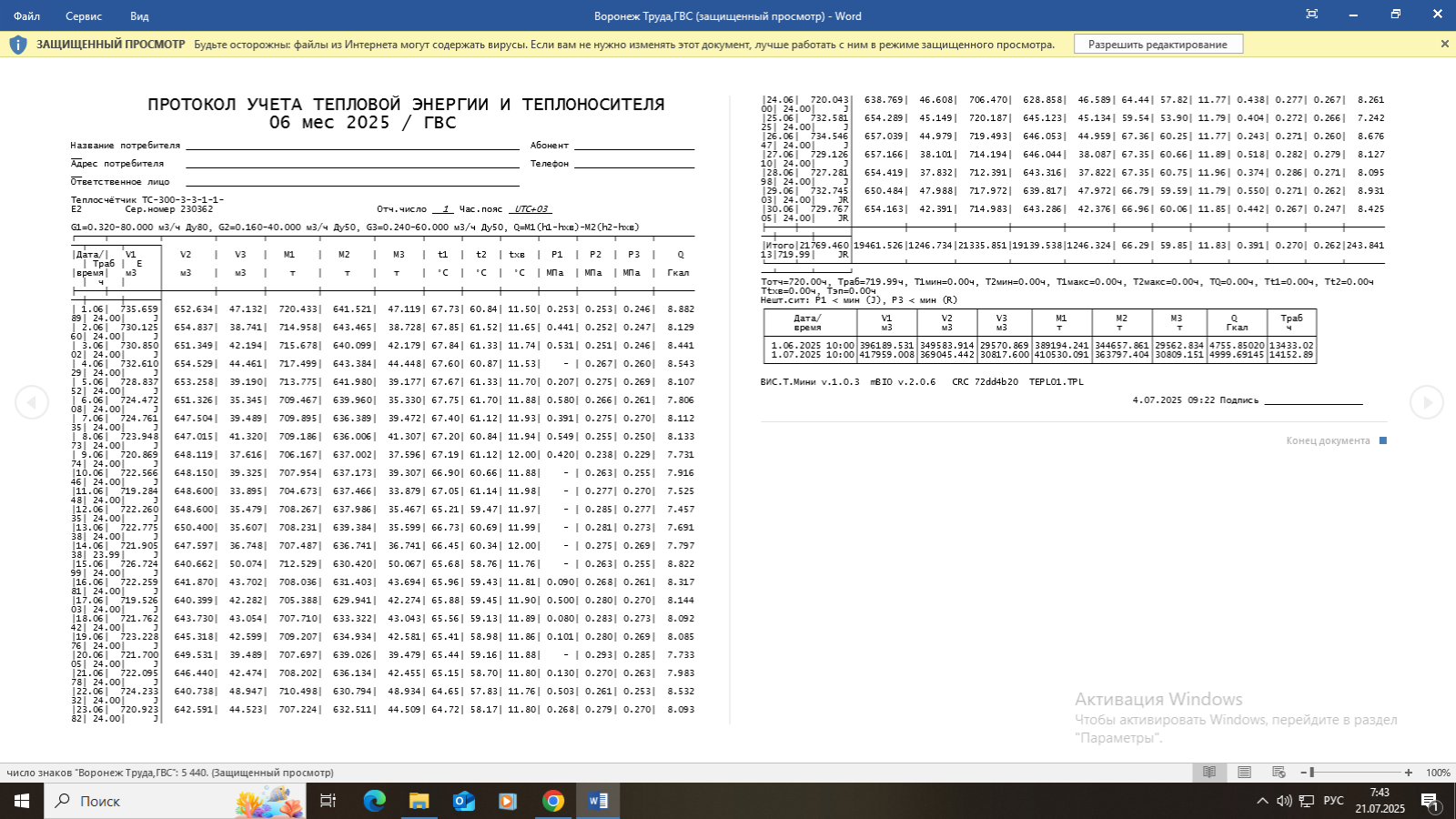Click the UTC+03 time zone value

530,208
